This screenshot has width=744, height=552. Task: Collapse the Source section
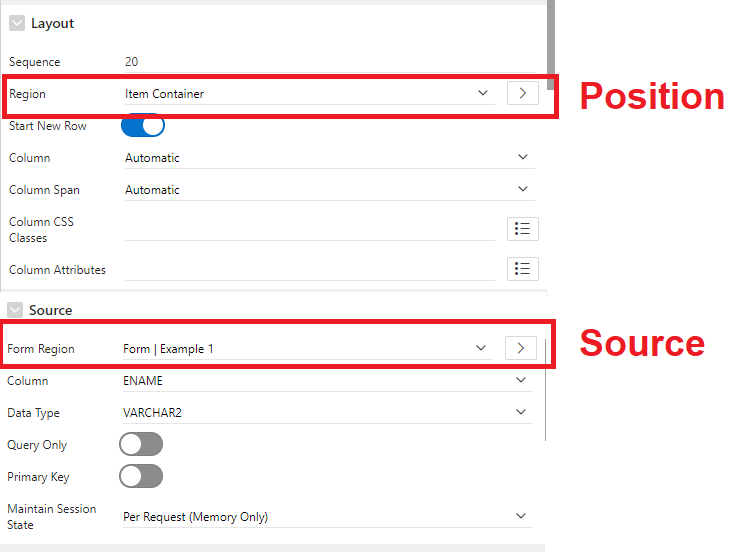[15, 310]
